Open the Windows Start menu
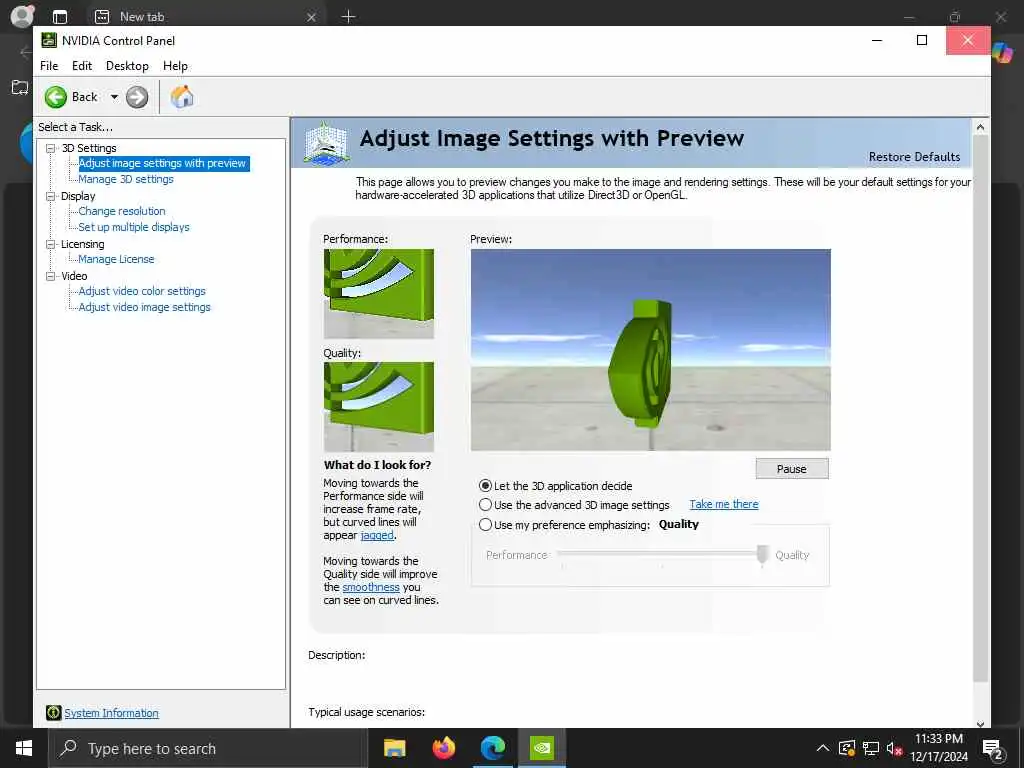1024x768 pixels. (x=24, y=748)
